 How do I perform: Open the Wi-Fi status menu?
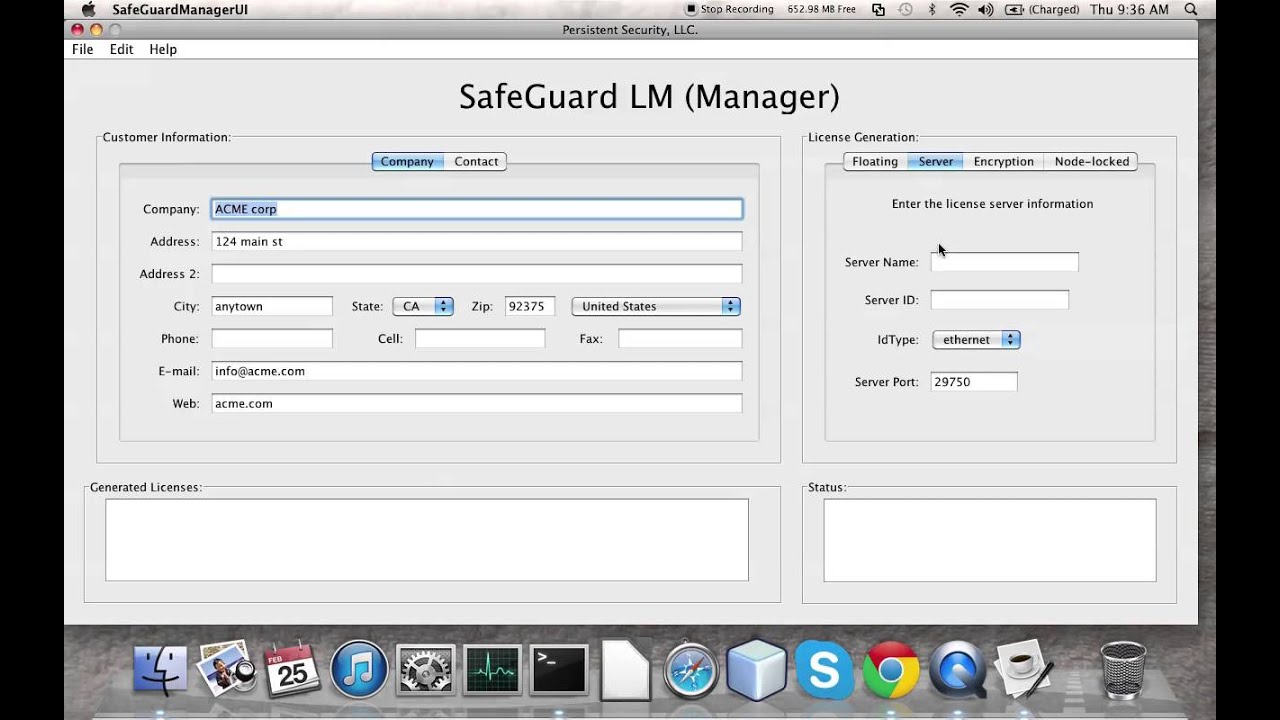959,9
